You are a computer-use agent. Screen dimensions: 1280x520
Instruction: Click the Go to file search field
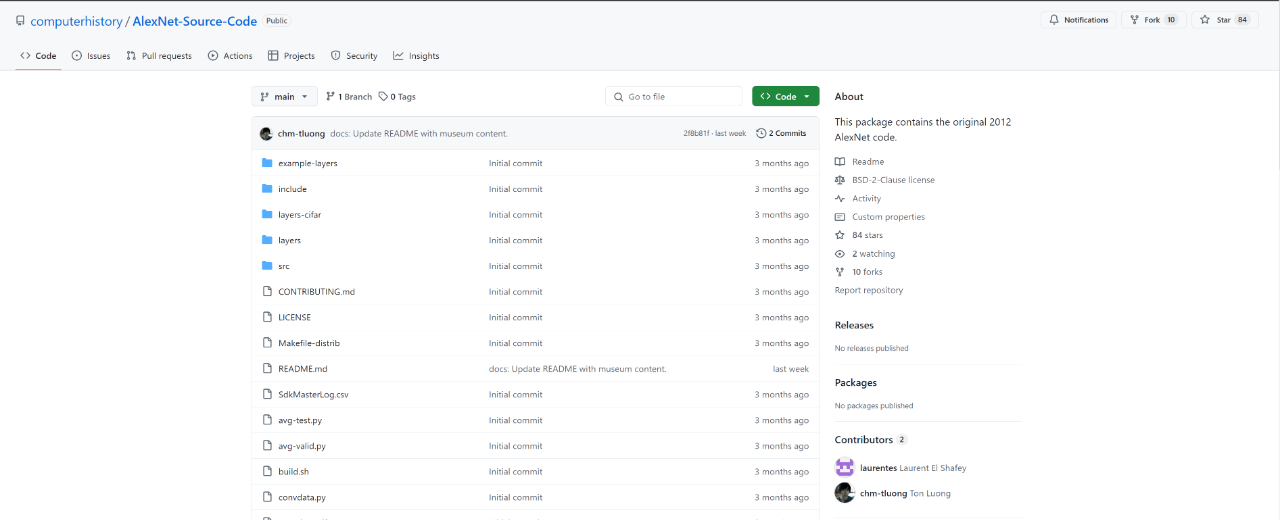(673, 97)
